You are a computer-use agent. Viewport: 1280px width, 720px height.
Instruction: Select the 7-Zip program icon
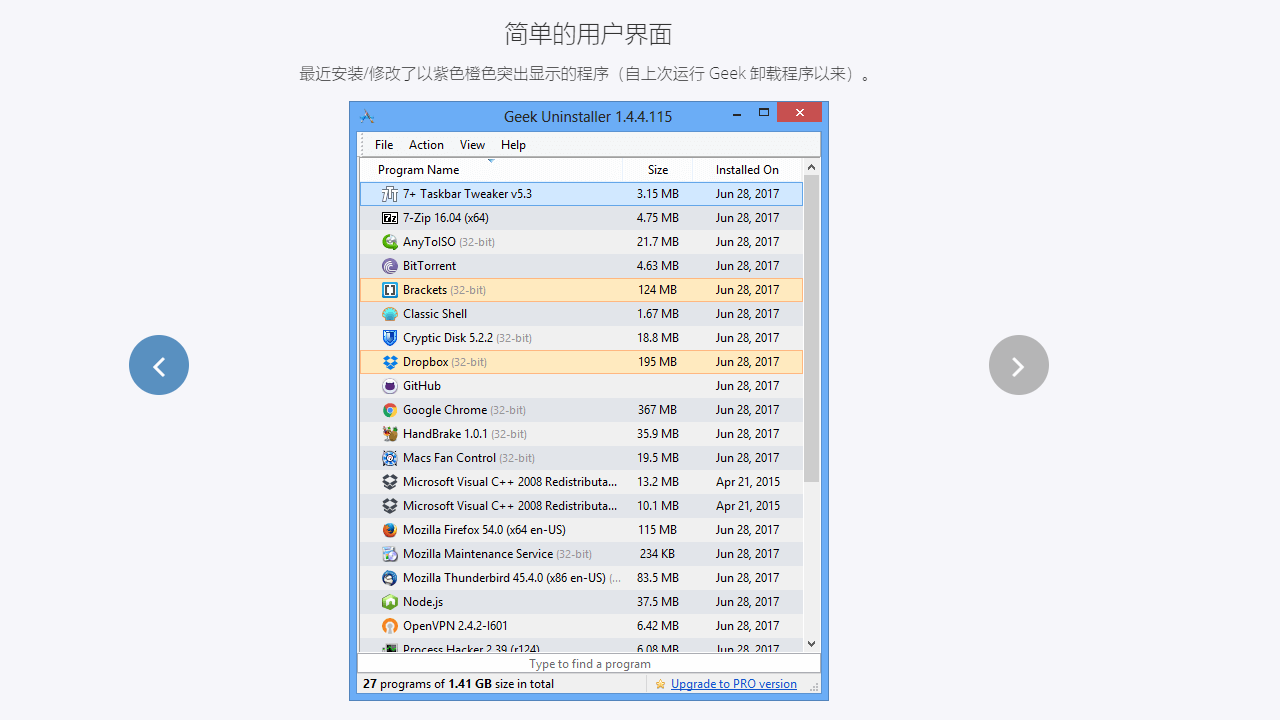[389, 217]
